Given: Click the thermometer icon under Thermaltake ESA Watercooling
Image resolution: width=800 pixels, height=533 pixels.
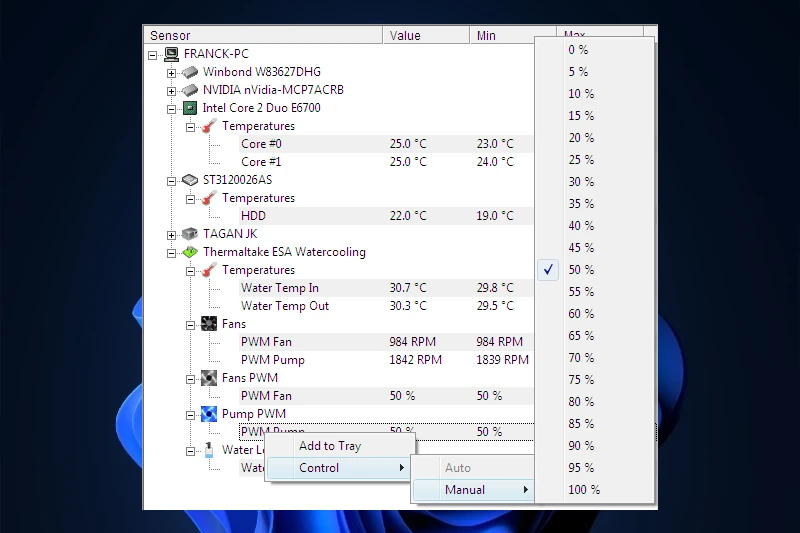Looking at the screenshot, I should coord(209,270).
